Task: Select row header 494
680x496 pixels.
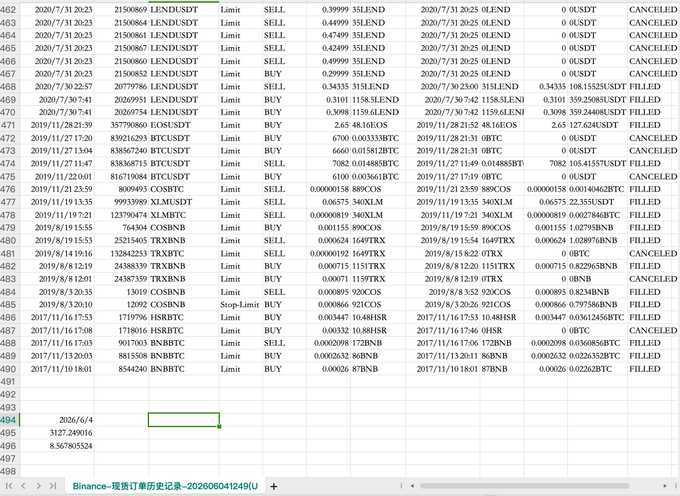Action: [x=9, y=420]
